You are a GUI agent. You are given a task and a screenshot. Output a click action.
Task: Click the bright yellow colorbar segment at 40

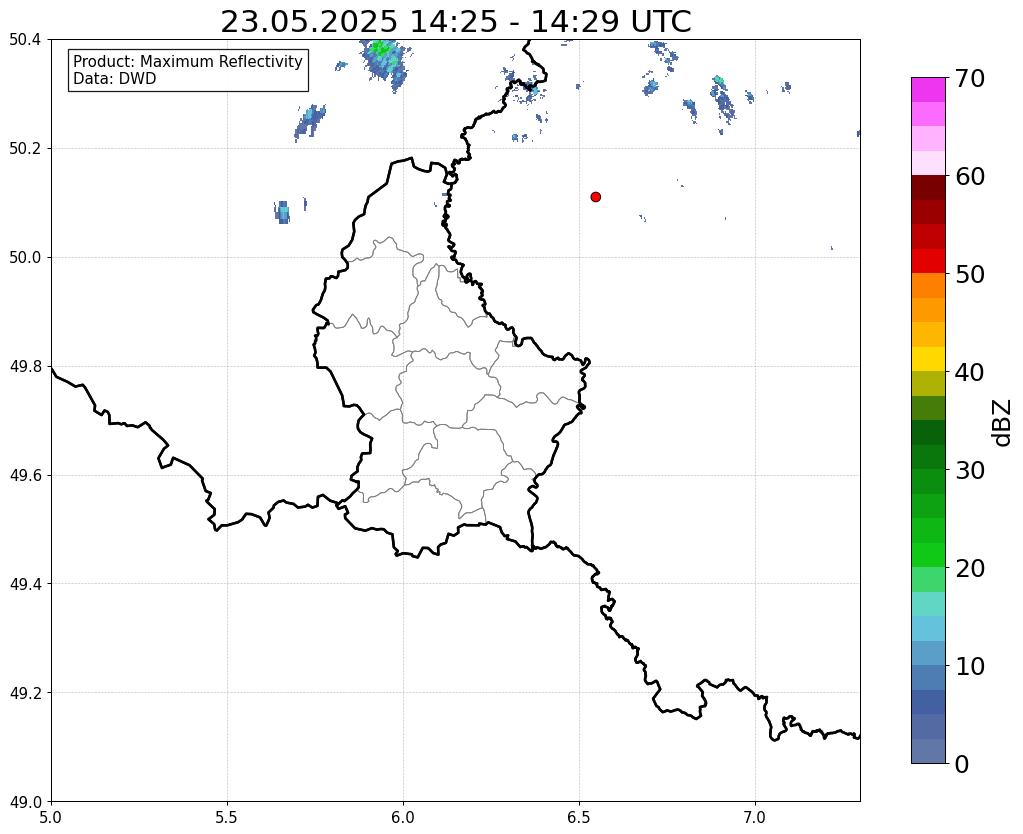point(928,360)
